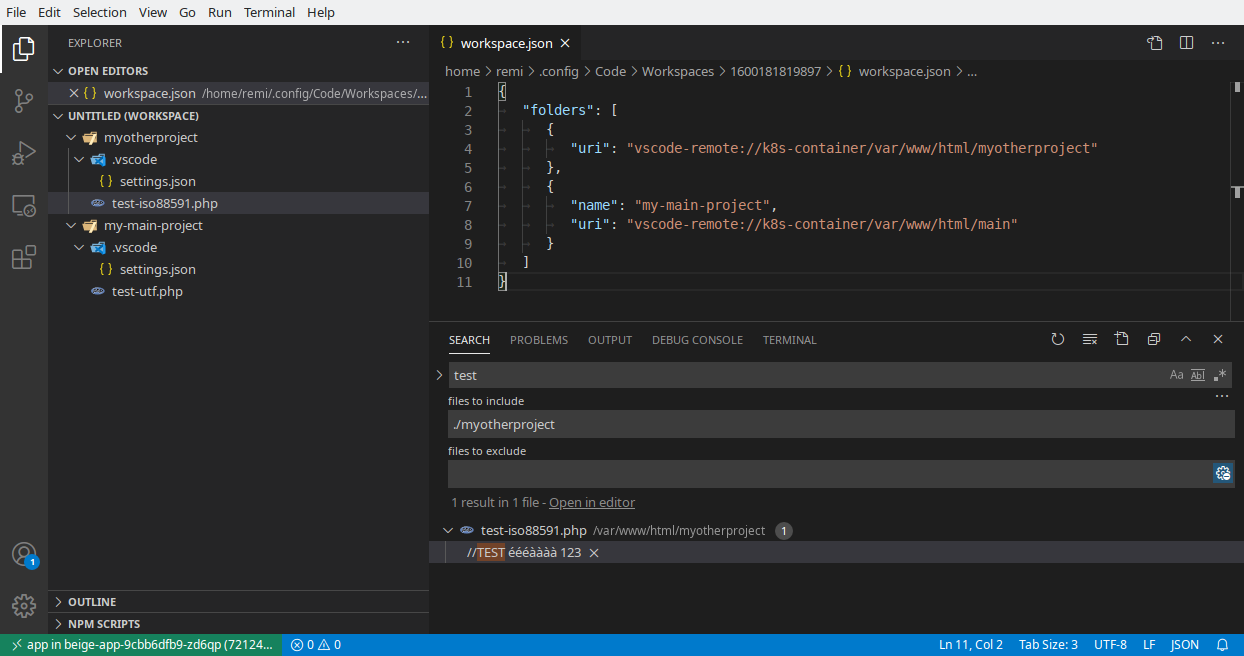Click the Workspaces breadcrumb segment
The image size is (1244, 656).
click(678, 72)
